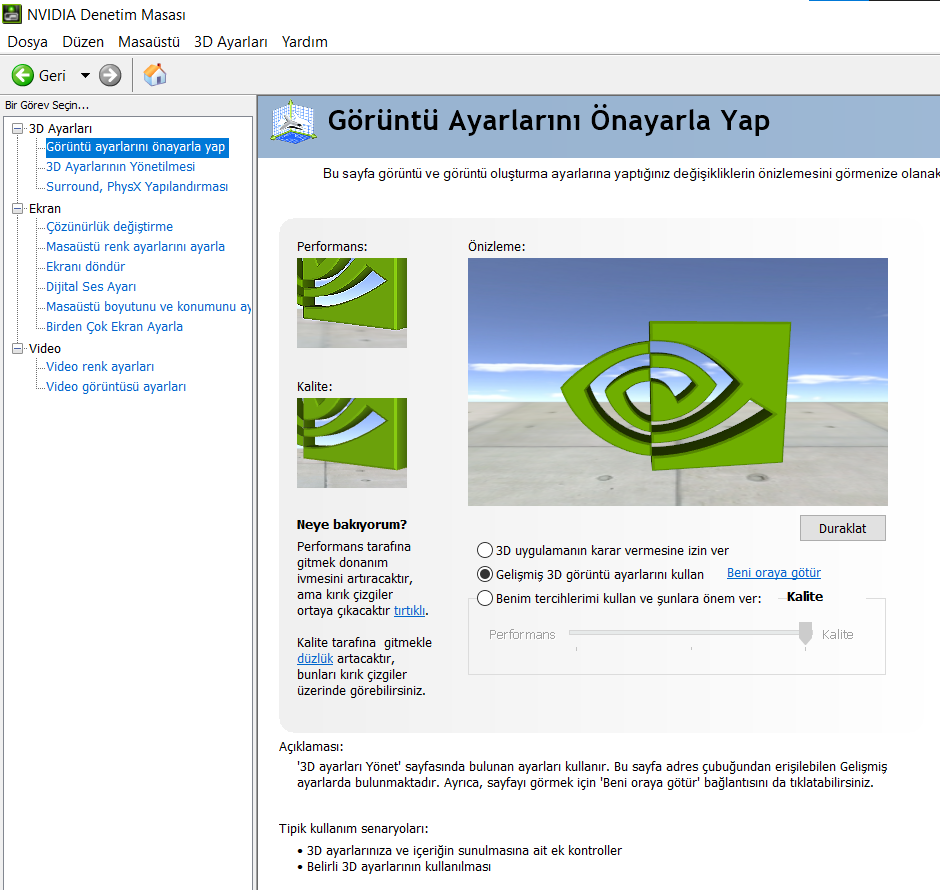
Task: Click the Performans preview thumbnail
Action: click(x=352, y=303)
